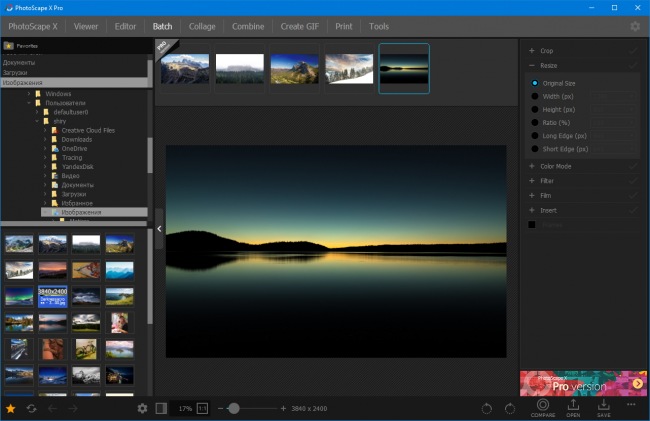
Task: Open the Favorites star in bottom toolbar
Action: [10, 409]
